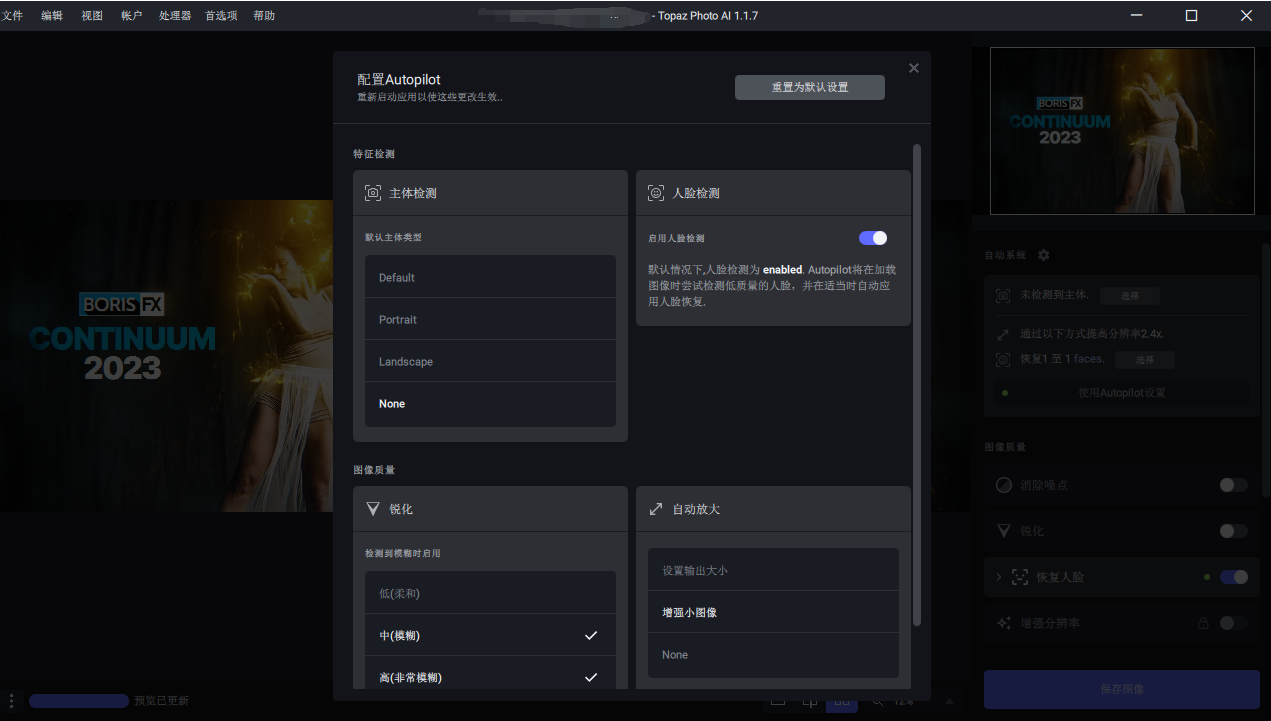Screen dimensions: 1271x721
Task: Choose 中(模糊) sharpen option
Action: [x=490, y=635]
